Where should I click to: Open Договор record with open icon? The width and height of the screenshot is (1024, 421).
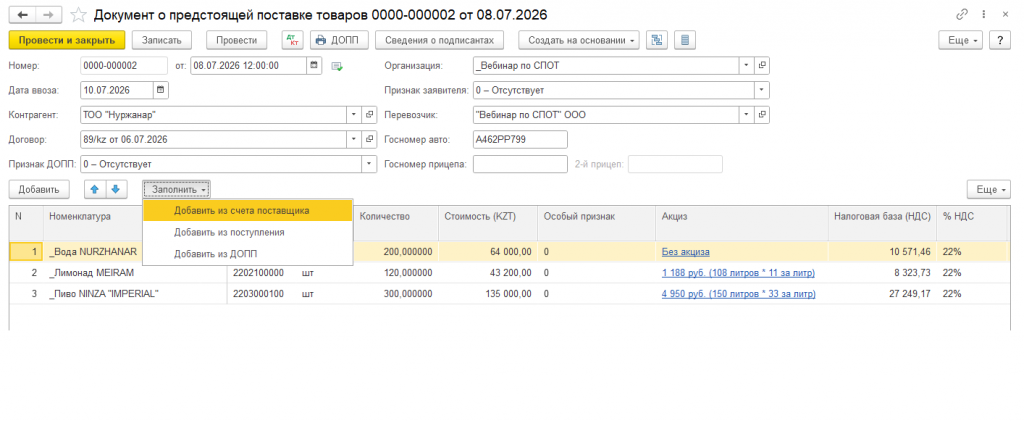pos(370,140)
